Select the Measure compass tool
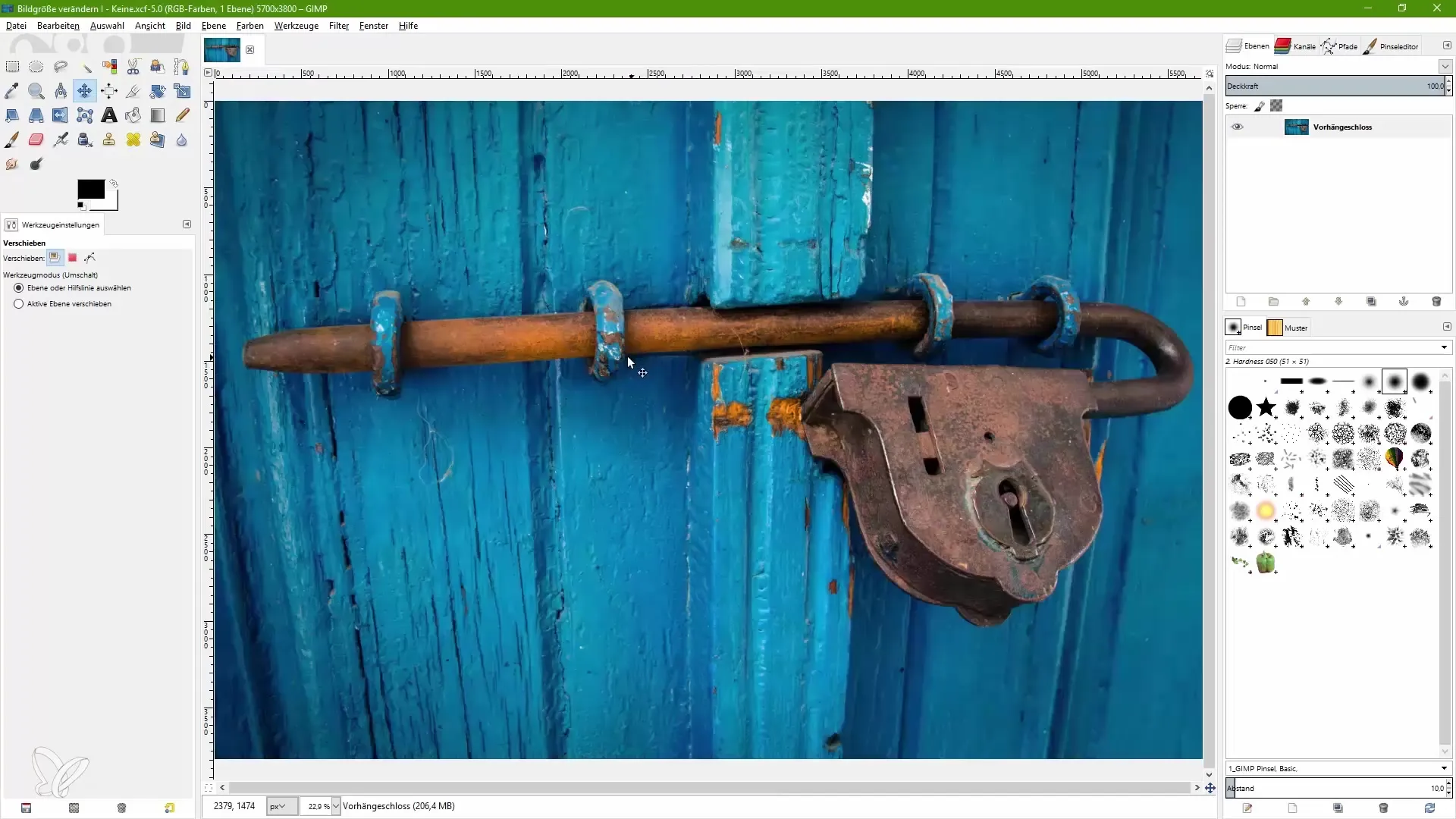 pos(61,91)
